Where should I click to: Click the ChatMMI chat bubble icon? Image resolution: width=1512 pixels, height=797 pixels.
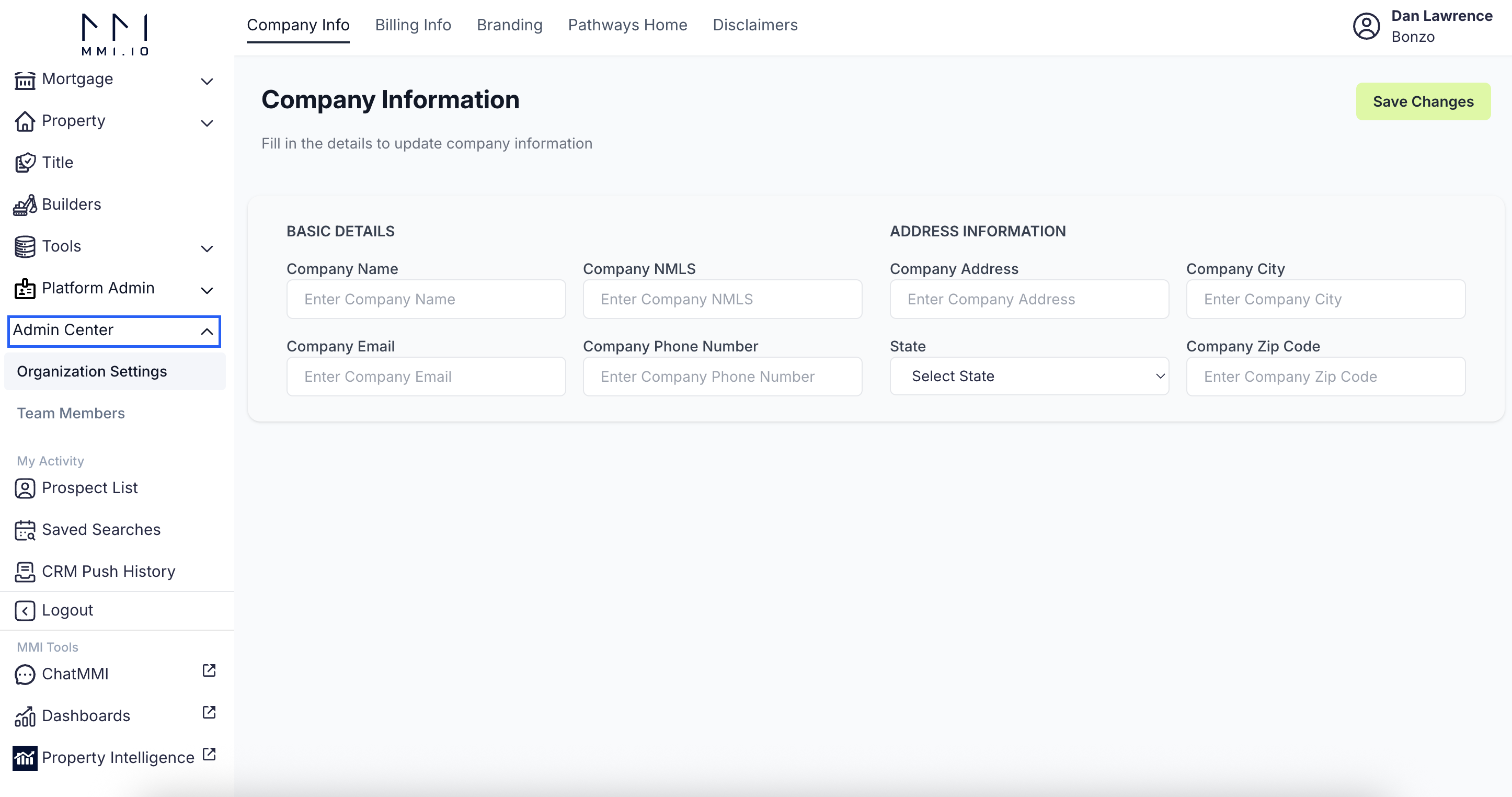tap(25, 675)
